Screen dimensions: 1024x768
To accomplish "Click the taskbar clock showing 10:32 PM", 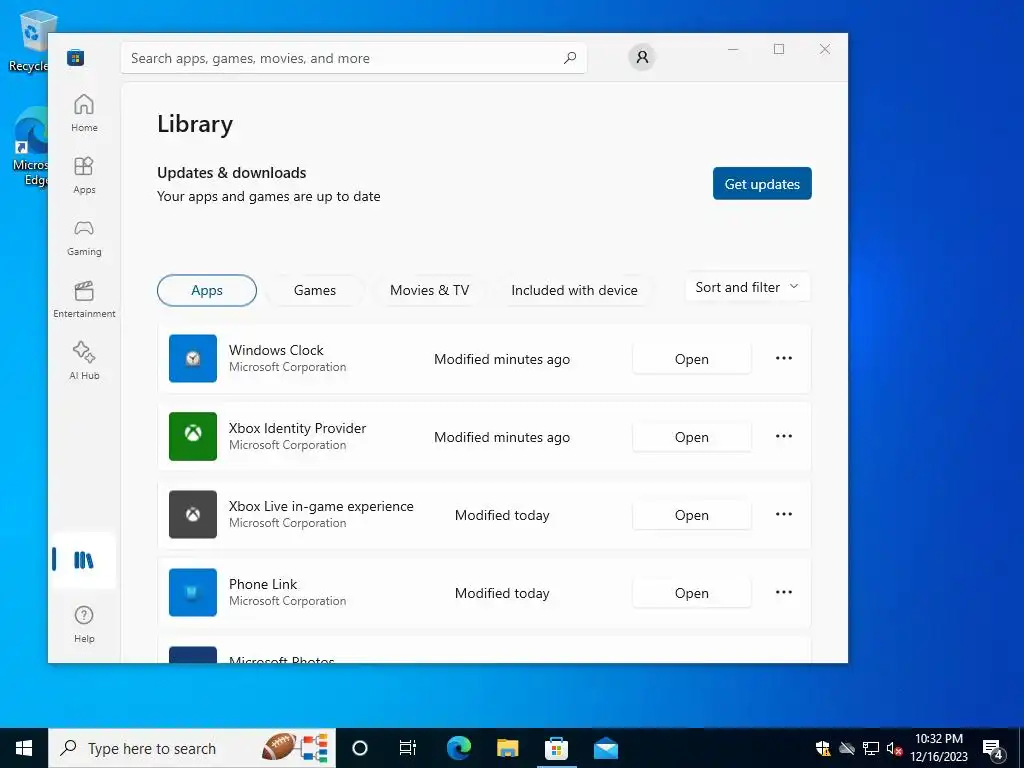I will point(939,748).
